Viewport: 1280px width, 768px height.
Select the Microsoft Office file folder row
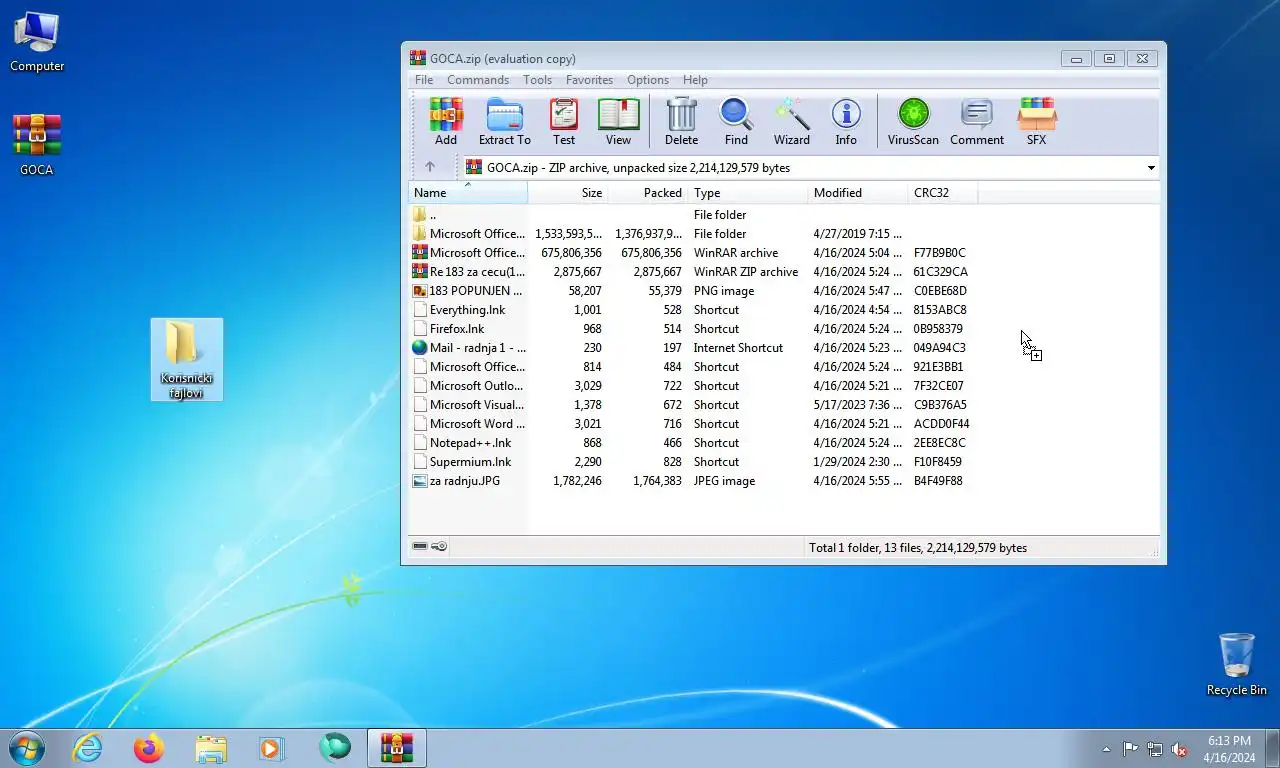coord(784,233)
